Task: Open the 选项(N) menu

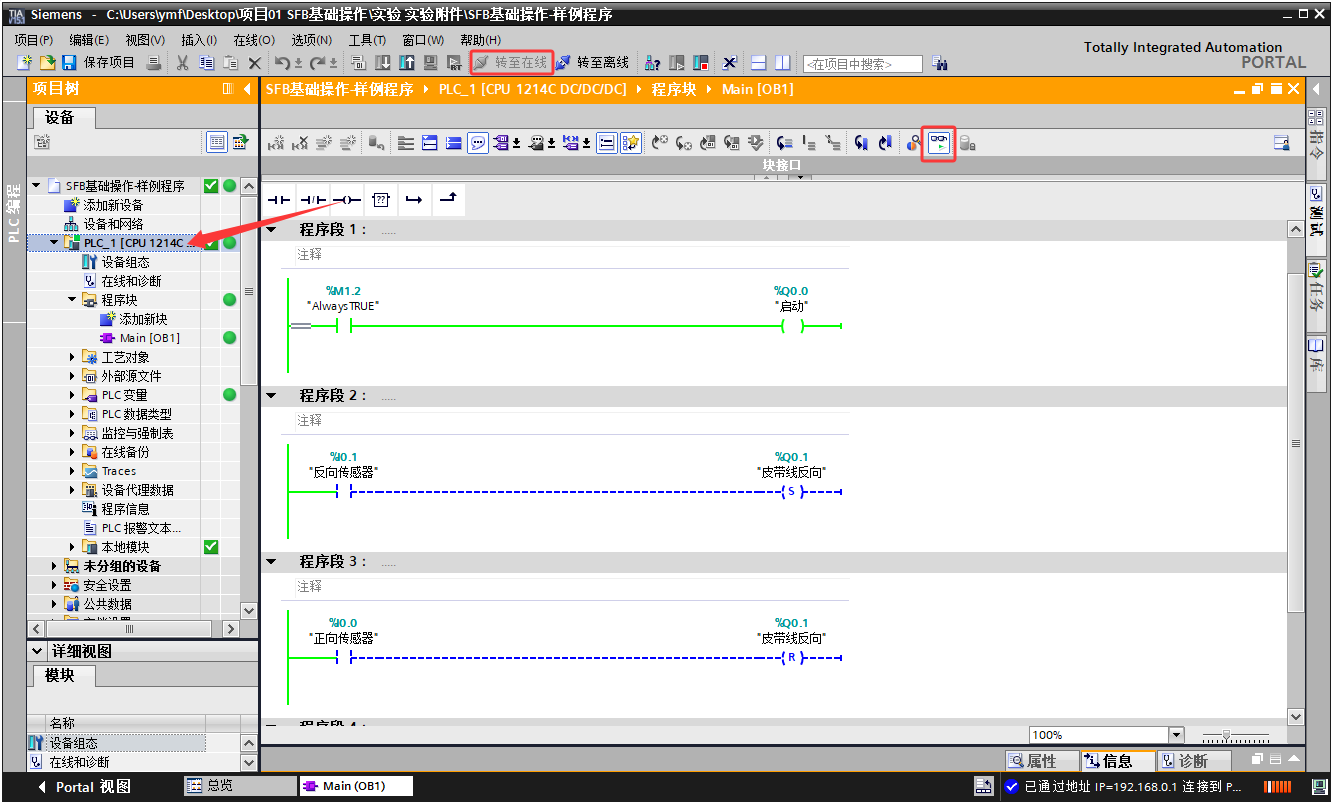Action: [x=311, y=40]
